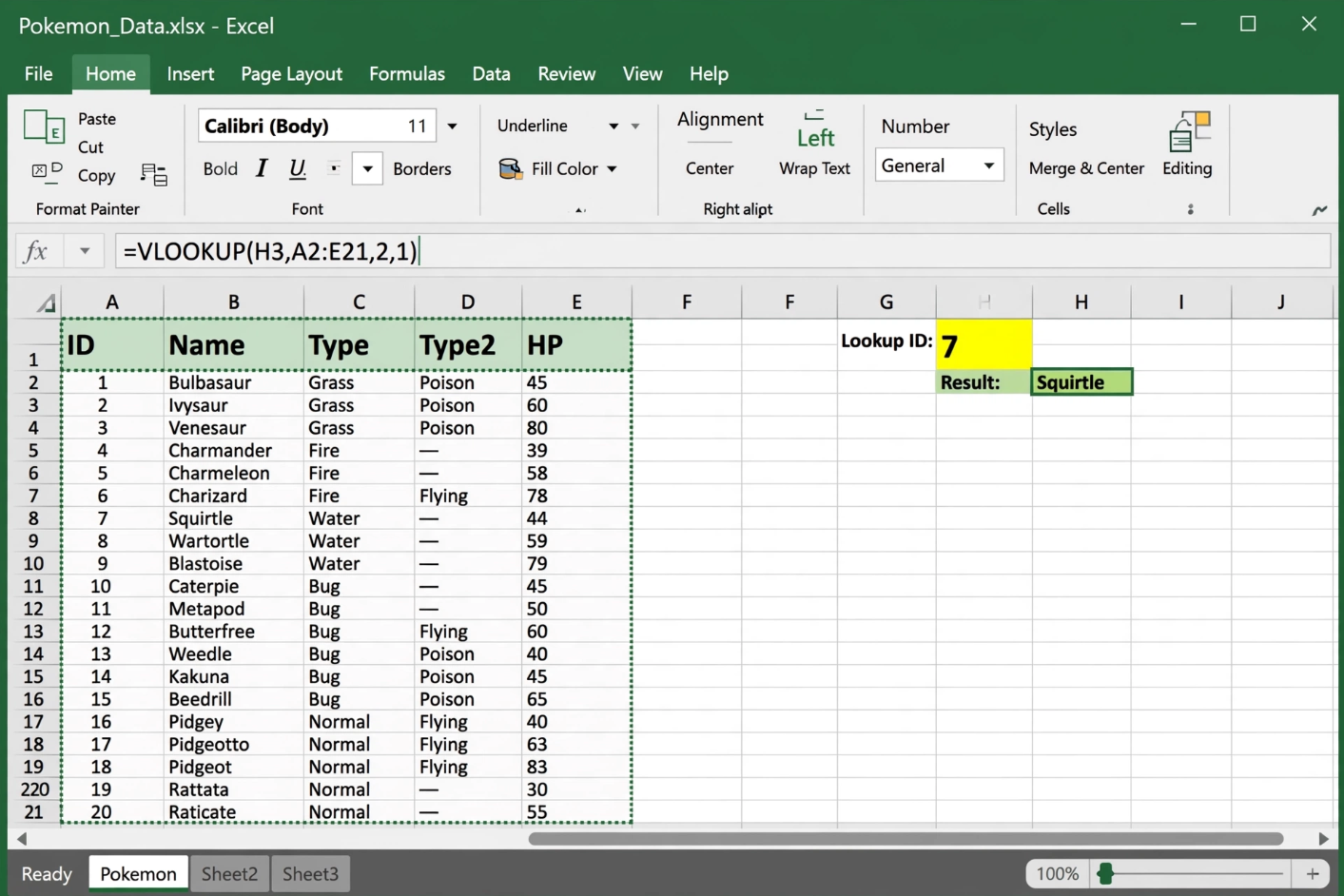Viewport: 1344px width, 896px height.
Task: Click the Styles button
Action: (x=1053, y=129)
